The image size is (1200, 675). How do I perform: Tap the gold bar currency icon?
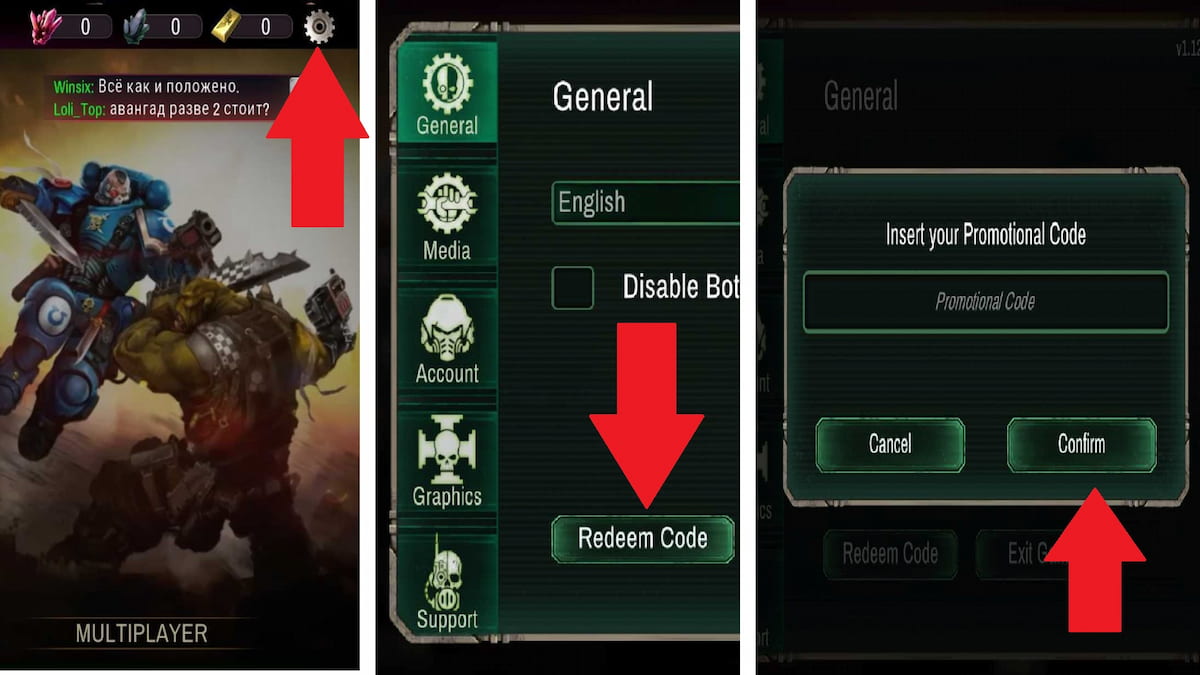[x=226, y=26]
